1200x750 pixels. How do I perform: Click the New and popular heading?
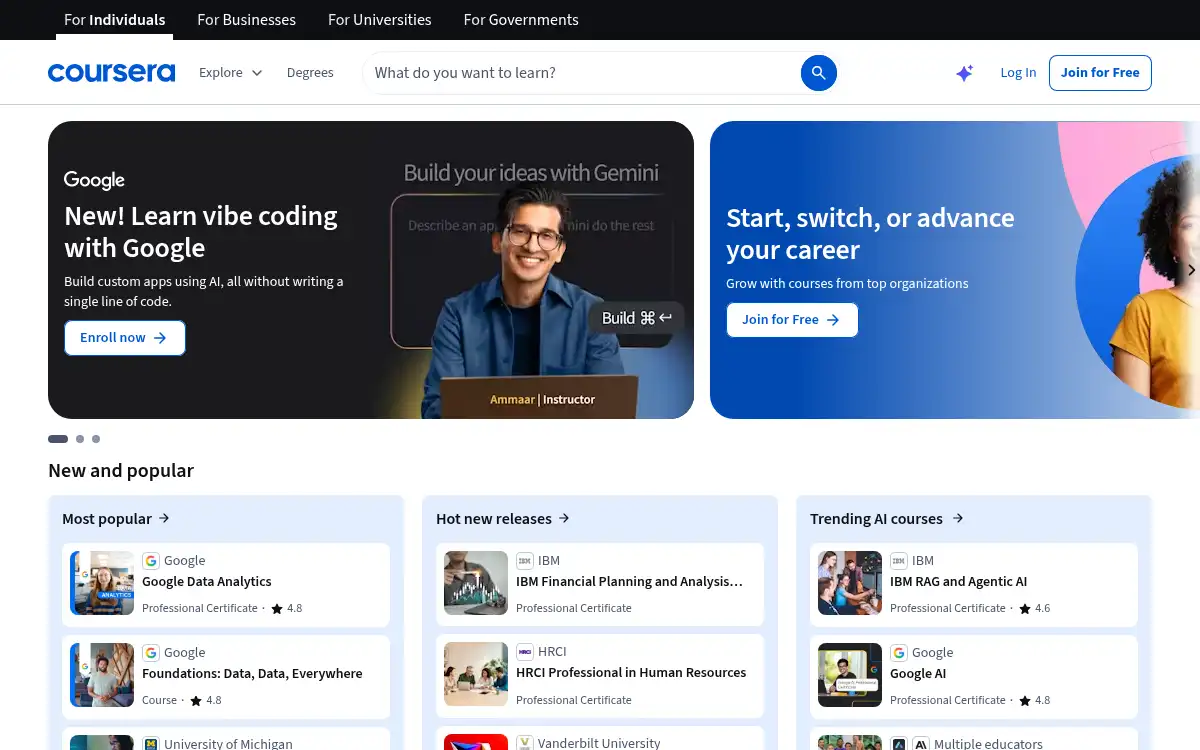coord(121,471)
